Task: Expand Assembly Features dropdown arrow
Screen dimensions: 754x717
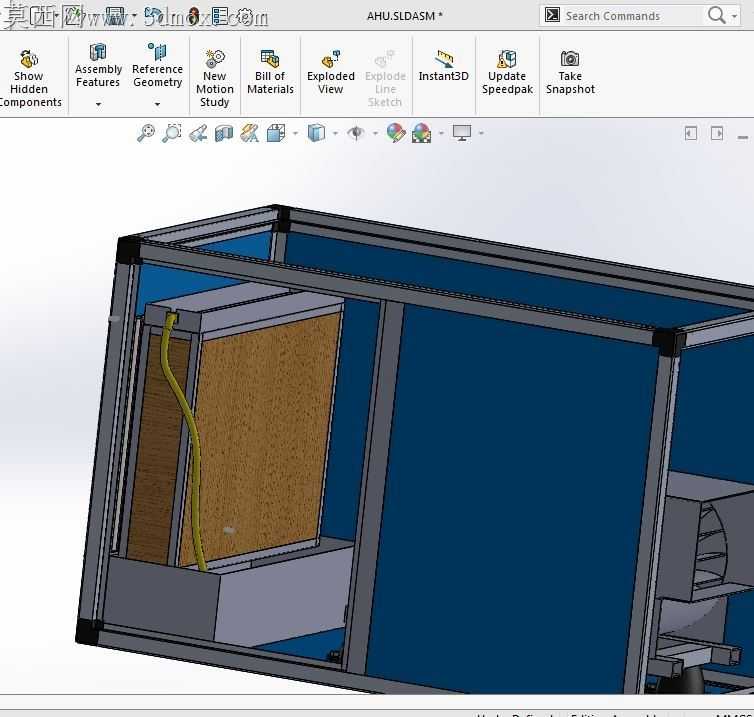Action: tap(98, 104)
